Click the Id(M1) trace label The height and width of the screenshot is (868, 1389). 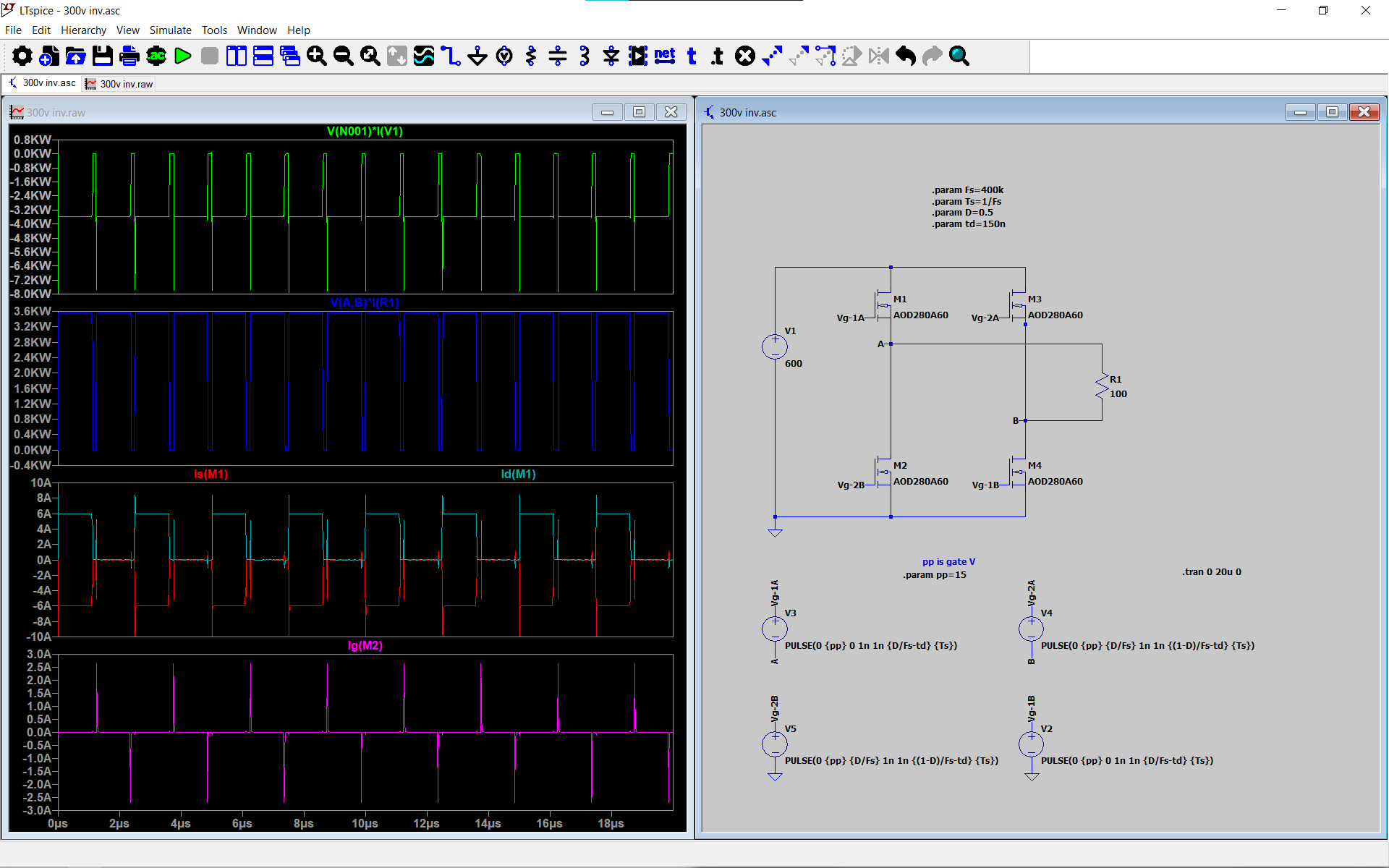click(518, 474)
